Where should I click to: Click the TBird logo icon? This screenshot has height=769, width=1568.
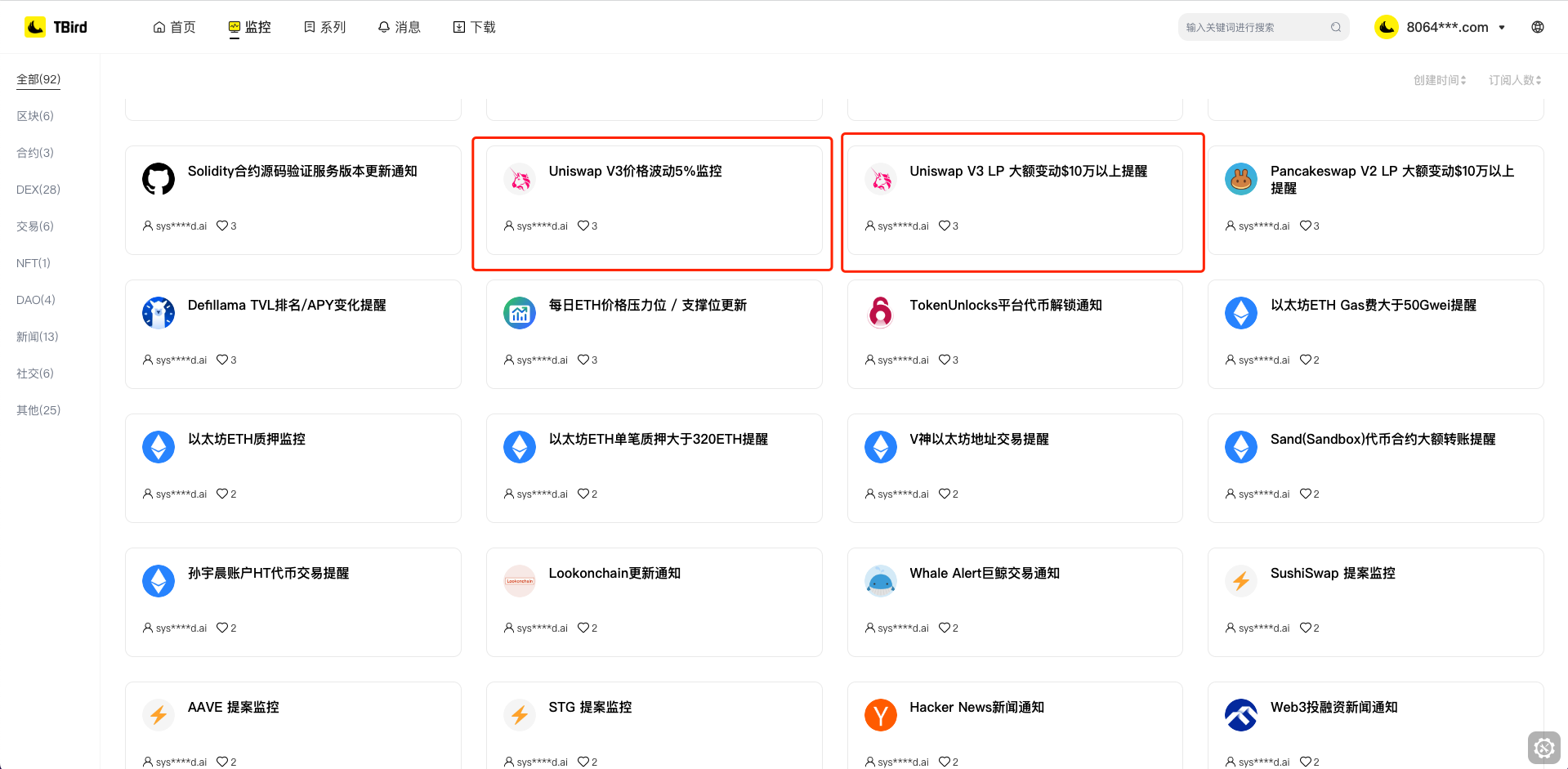pos(35,27)
